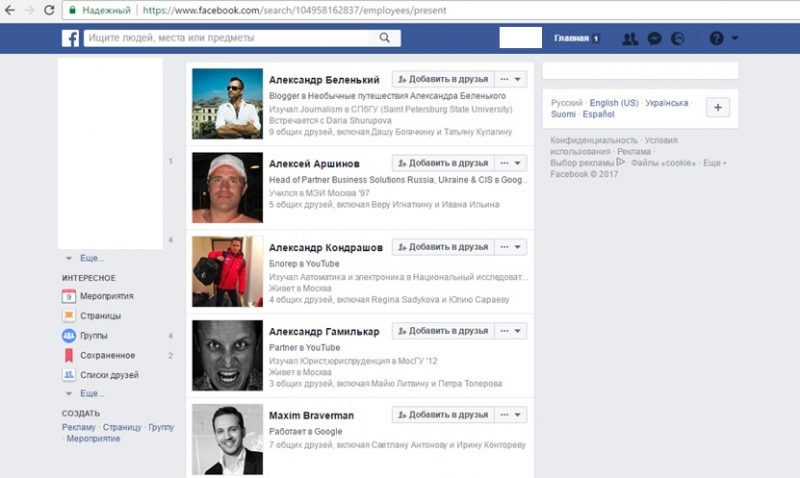This screenshot has width=800, height=478.
Task: Expand Еще below Списки друзей
Action: click(92, 393)
